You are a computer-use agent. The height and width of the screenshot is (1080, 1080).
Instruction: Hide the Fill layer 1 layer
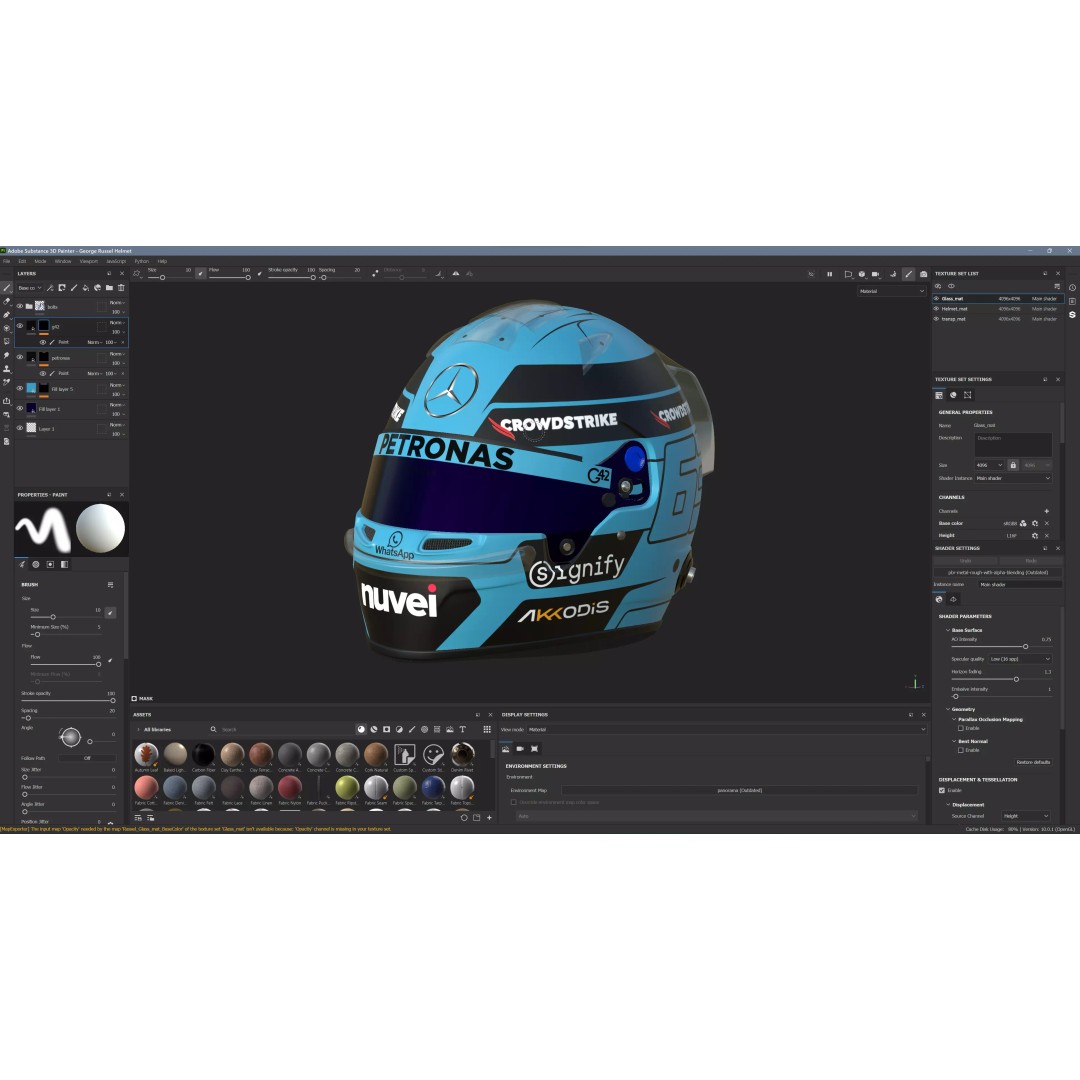[x=20, y=408]
